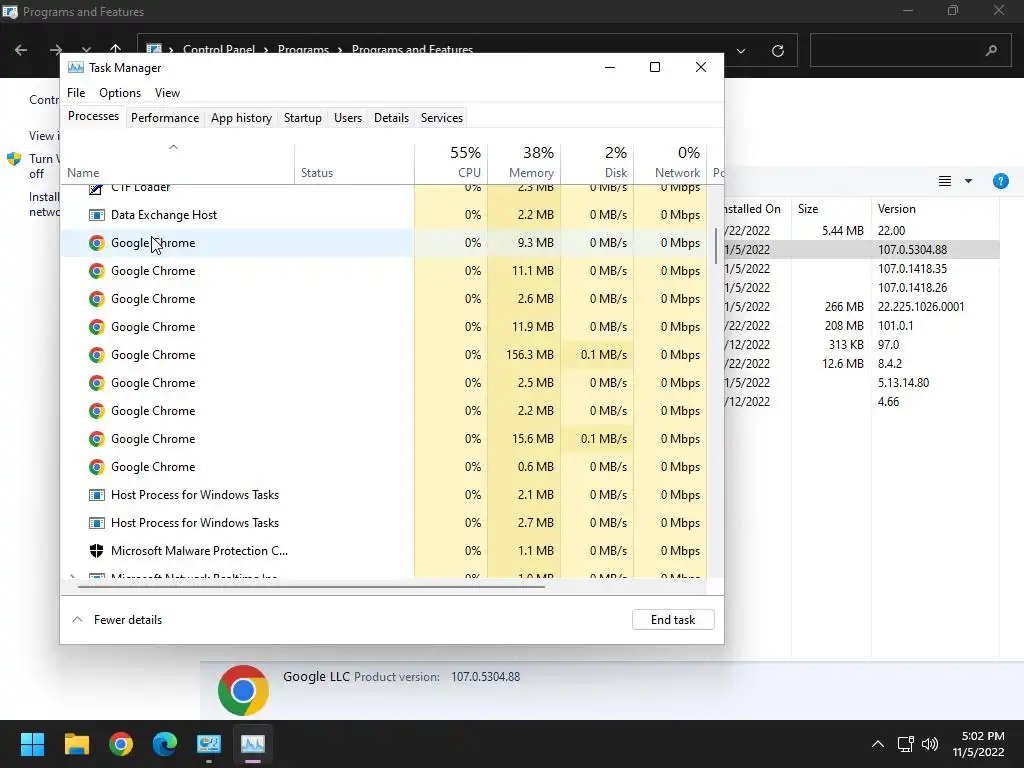Switch to the Startup tab
Screen dimensions: 1024x768
click(302, 118)
